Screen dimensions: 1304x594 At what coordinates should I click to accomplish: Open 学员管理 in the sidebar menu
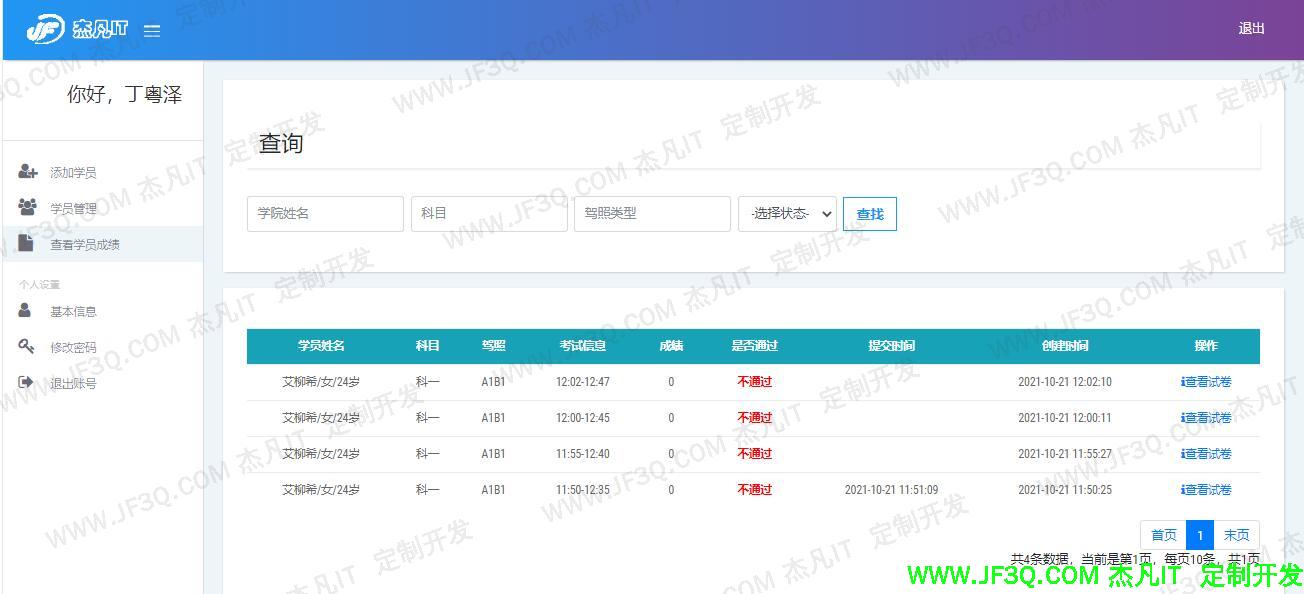pyautogui.click(x=73, y=209)
